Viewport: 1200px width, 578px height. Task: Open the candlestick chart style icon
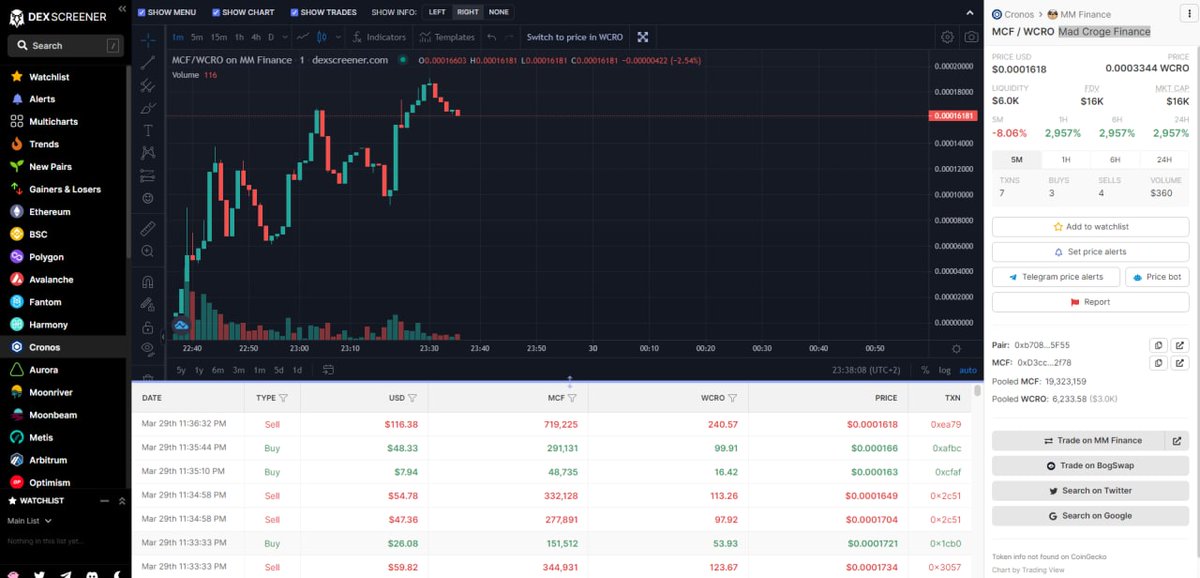click(x=322, y=37)
